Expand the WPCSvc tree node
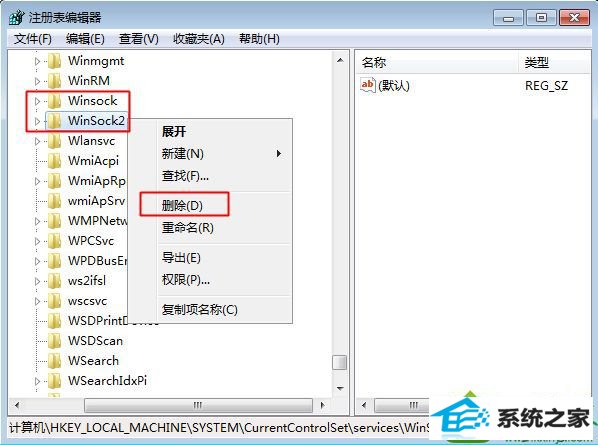Viewport: 598px width, 445px height. click(x=37, y=241)
